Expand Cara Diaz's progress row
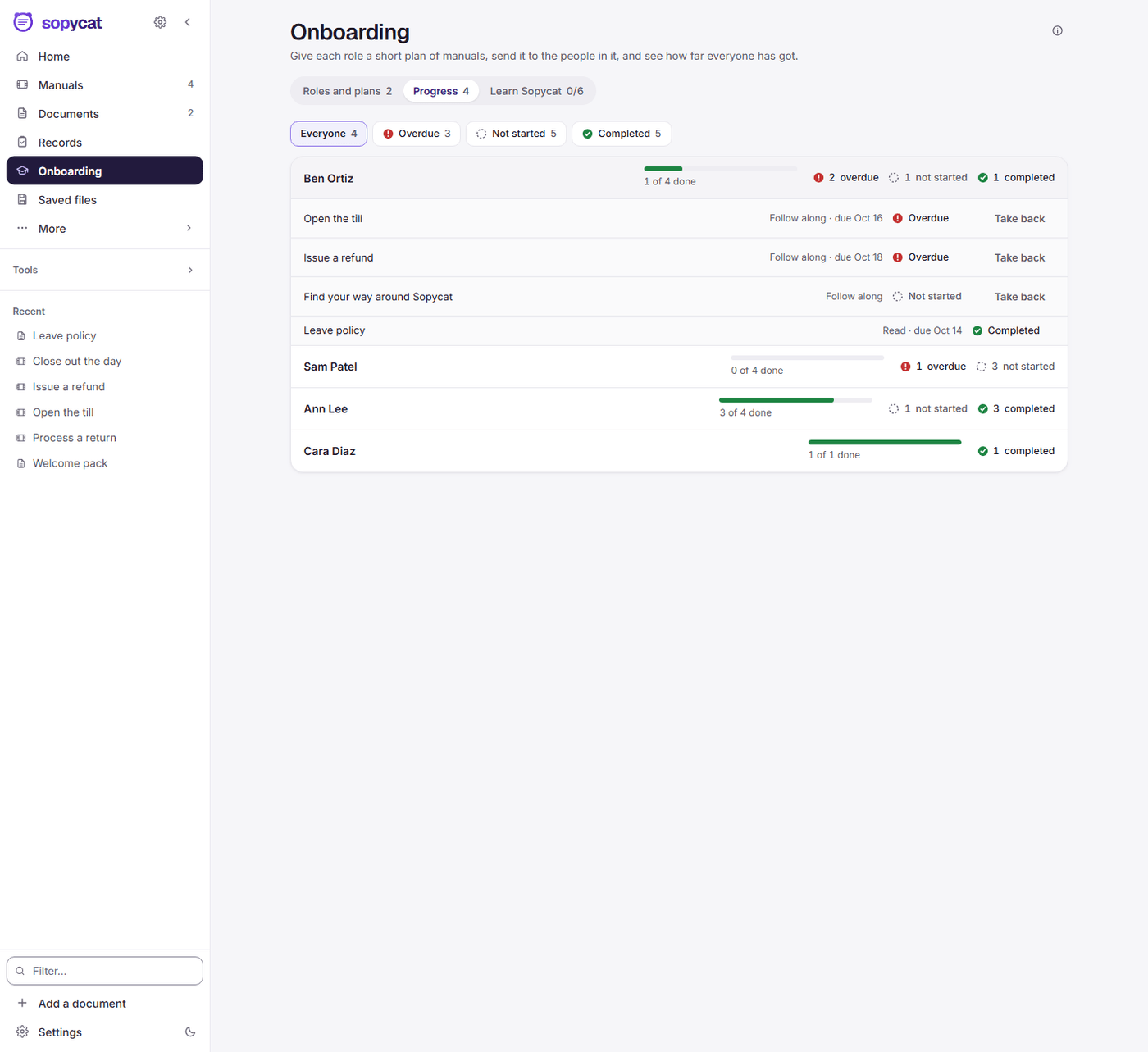 679,451
